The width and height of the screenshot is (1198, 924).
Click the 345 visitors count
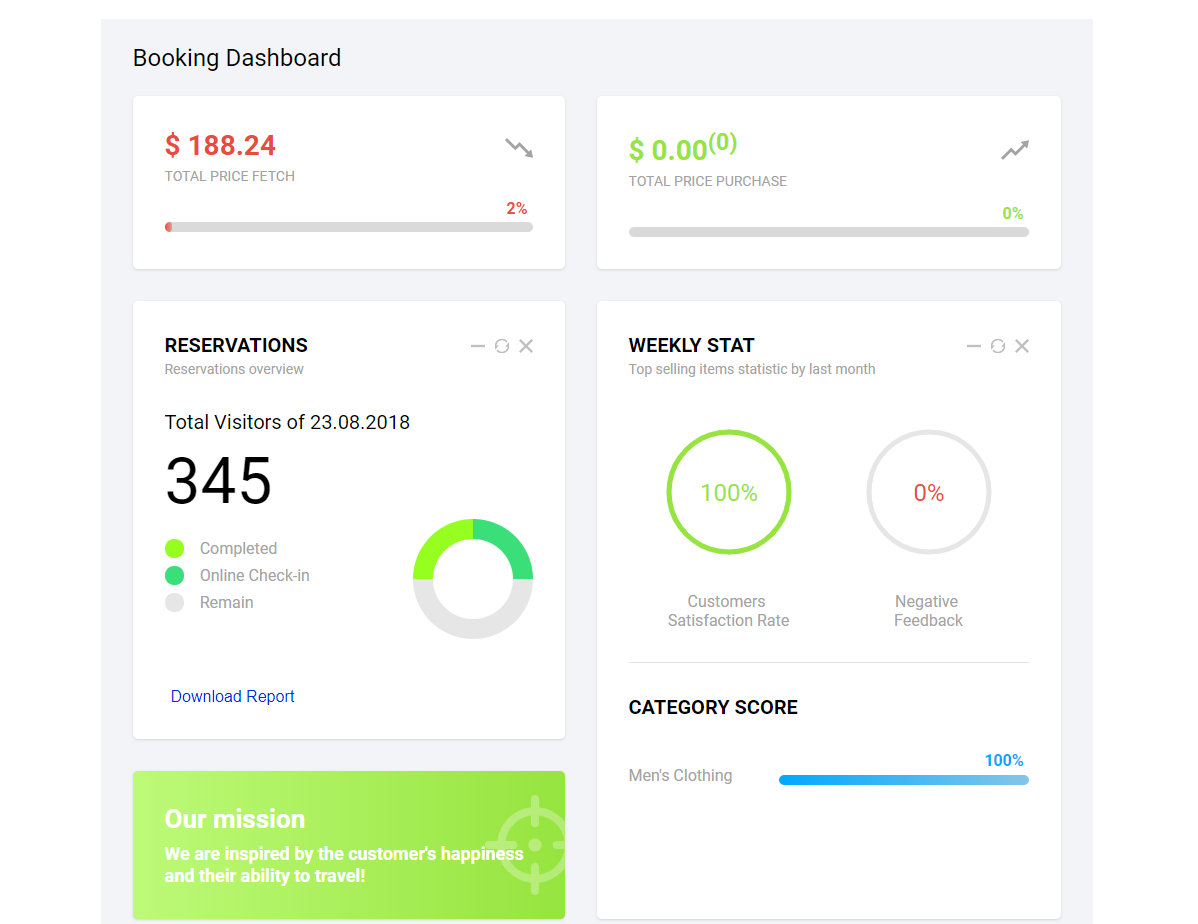pyautogui.click(x=219, y=481)
